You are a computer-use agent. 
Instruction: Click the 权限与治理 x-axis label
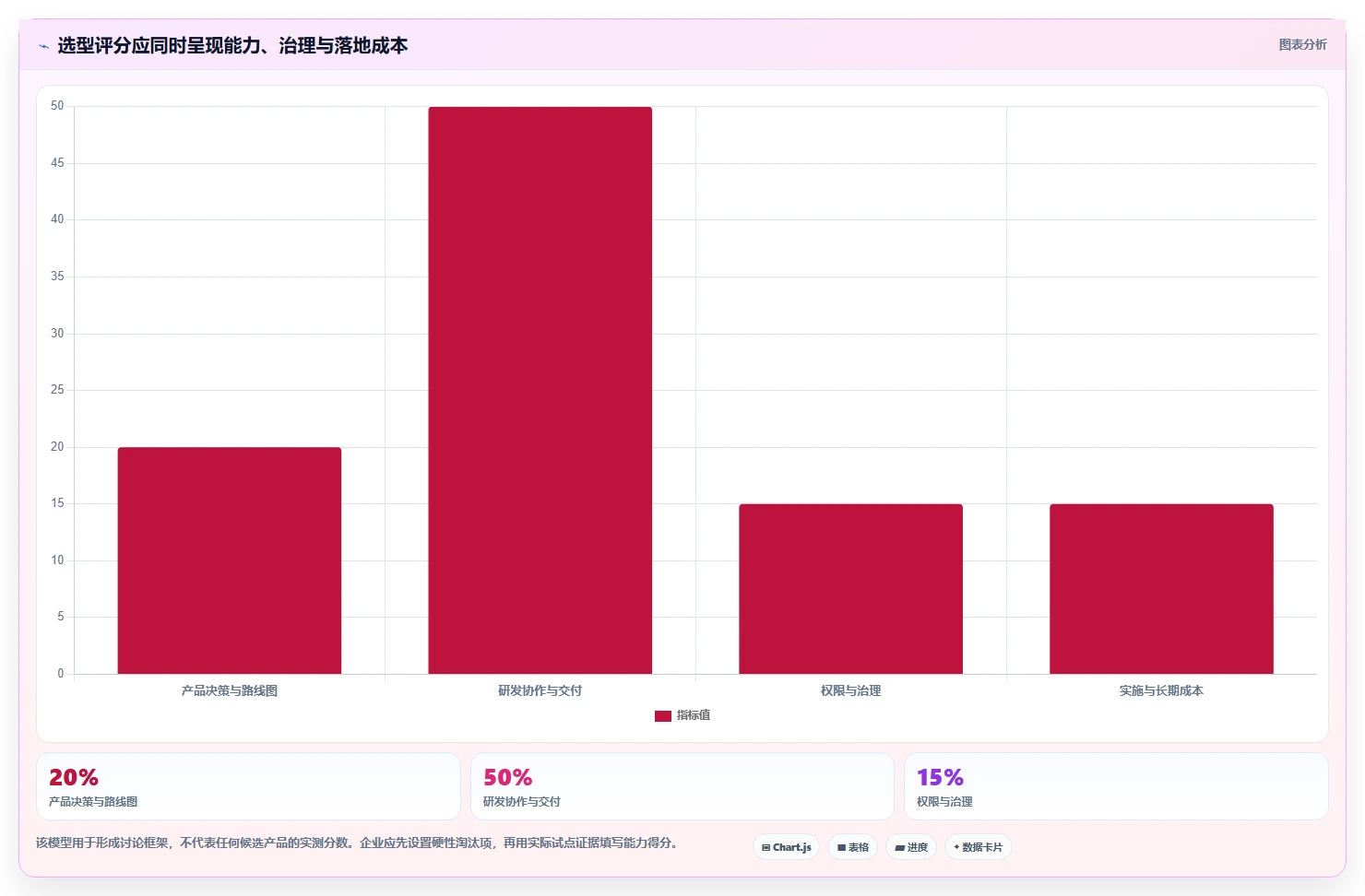click(850, 690)
